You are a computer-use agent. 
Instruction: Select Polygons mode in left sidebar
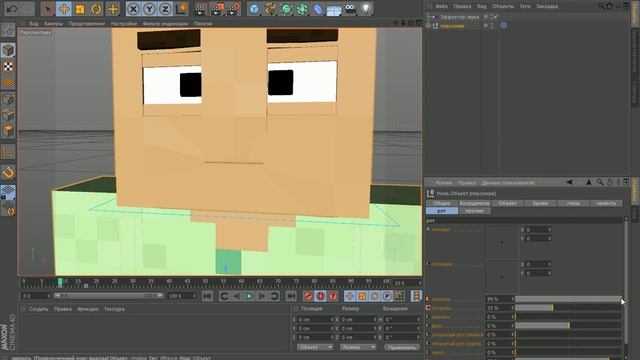coord(8,131)
